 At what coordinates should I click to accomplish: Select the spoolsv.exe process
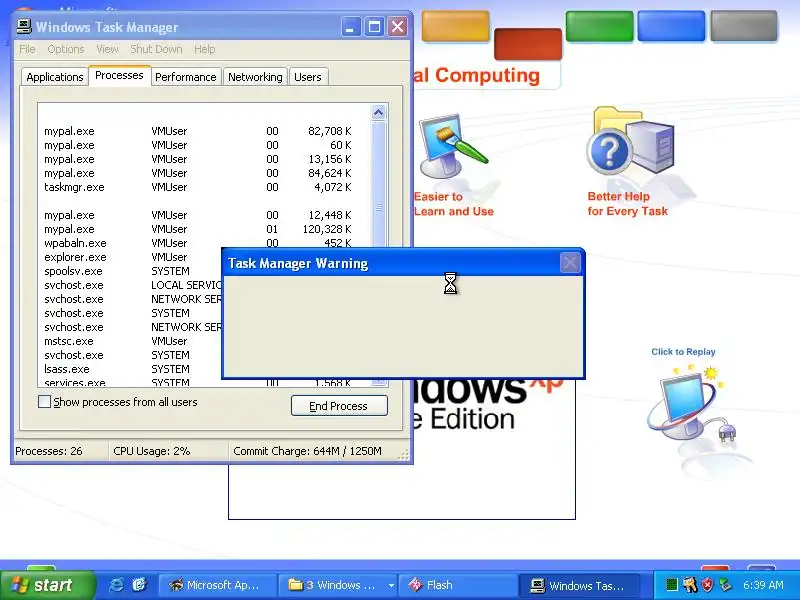[131, 271]
